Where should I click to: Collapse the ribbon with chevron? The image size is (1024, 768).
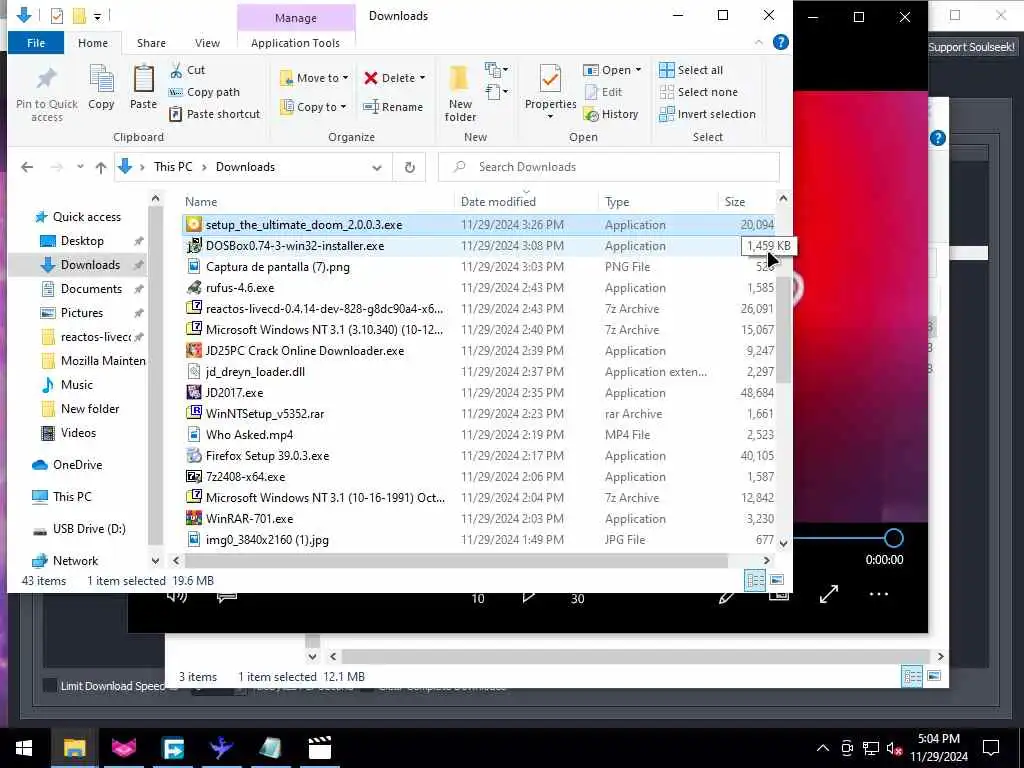tap(758, 42)
